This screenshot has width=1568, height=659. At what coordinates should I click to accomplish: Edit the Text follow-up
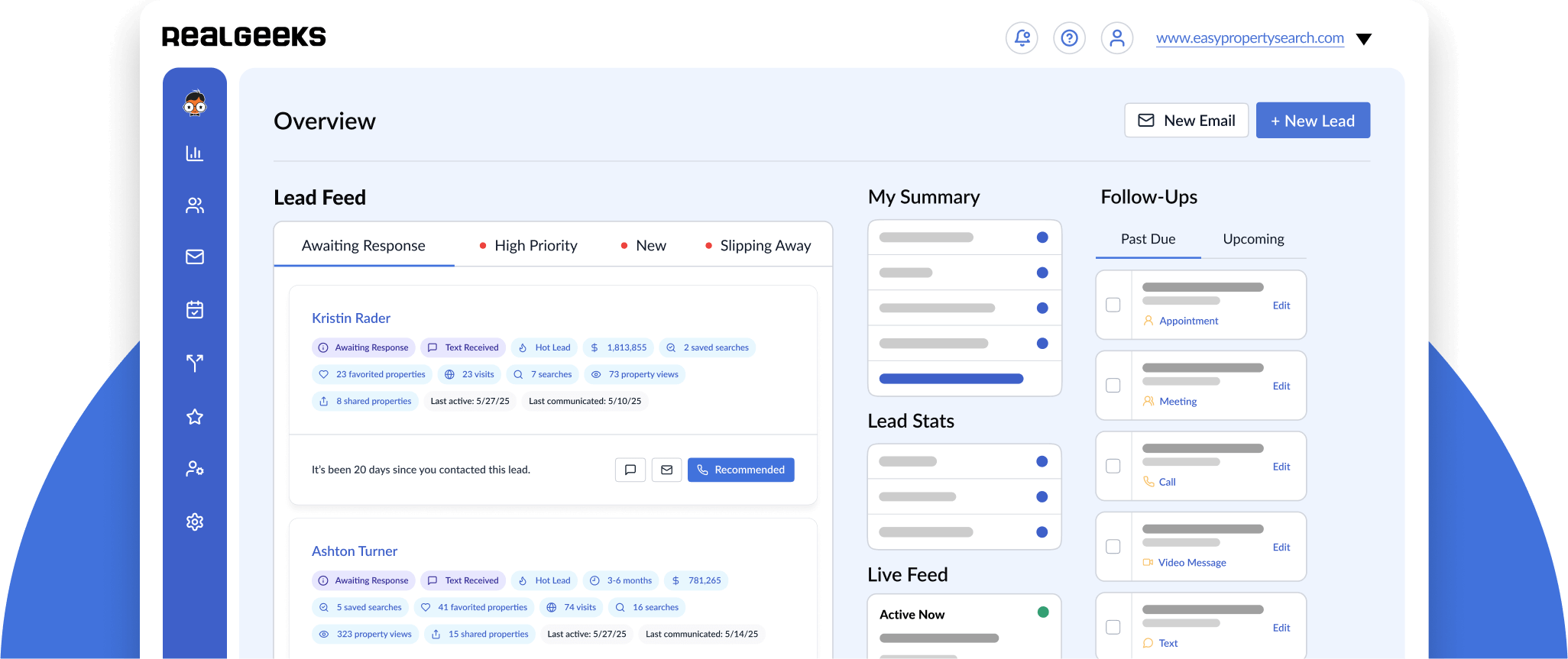tap(1281, 628)
